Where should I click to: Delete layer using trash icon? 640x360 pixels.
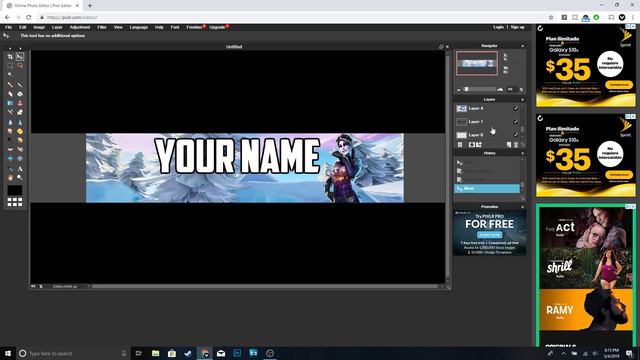click(516, 145)
